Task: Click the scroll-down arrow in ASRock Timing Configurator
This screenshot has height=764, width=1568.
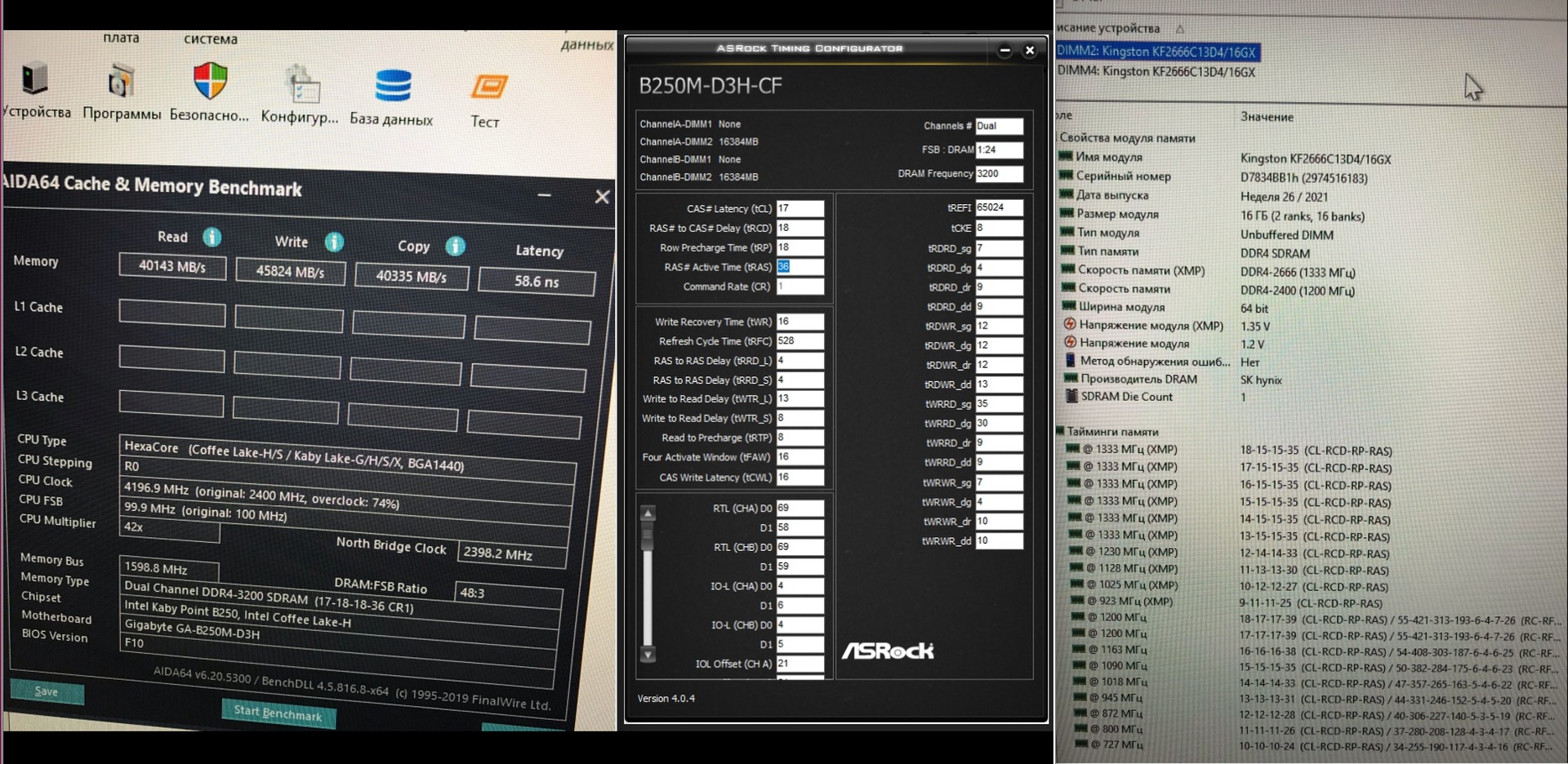Action: click(x=648, y=654)
